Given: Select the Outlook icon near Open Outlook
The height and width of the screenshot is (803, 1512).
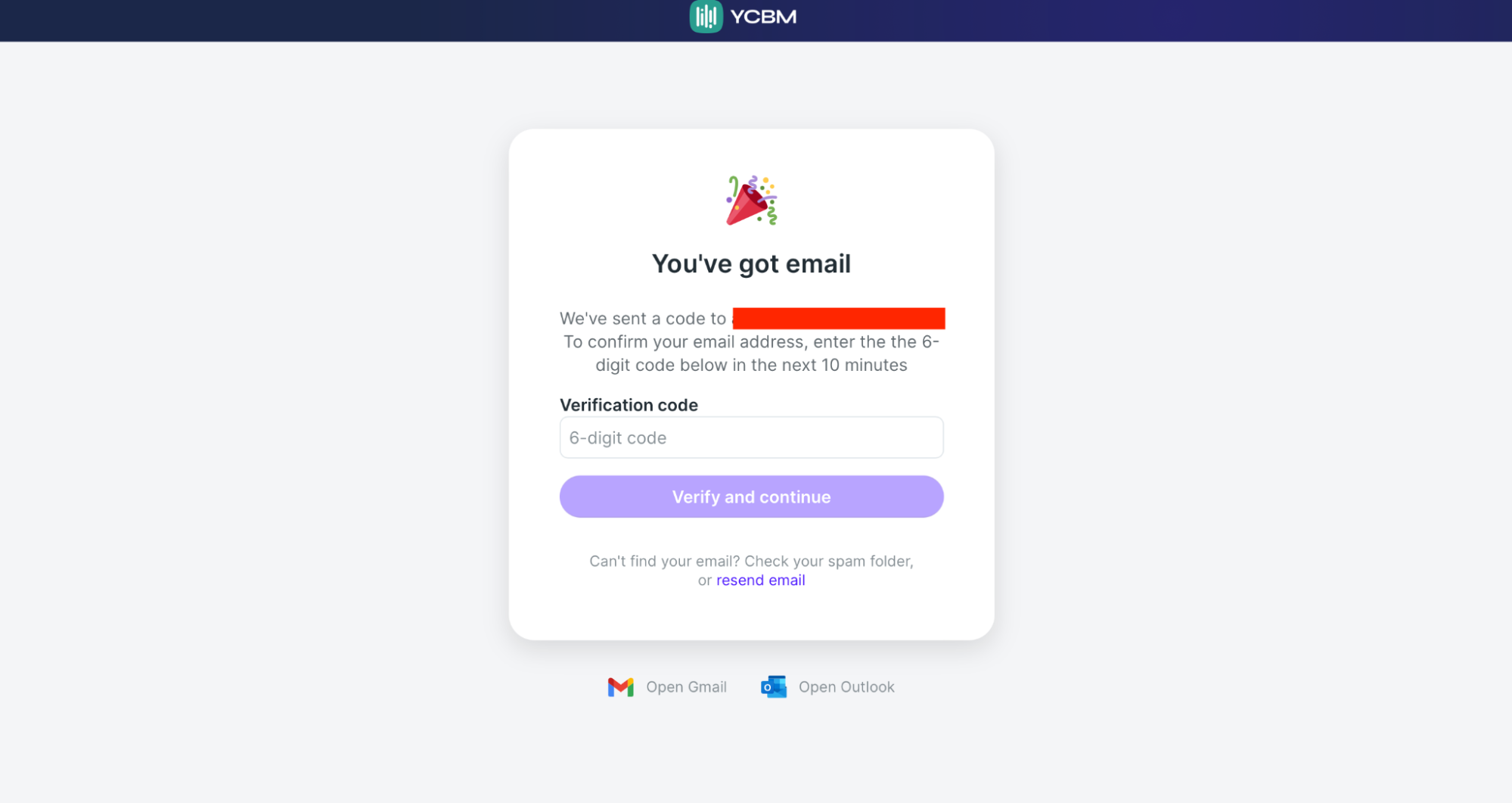Looking at the screenshot, I should [772, 686].
